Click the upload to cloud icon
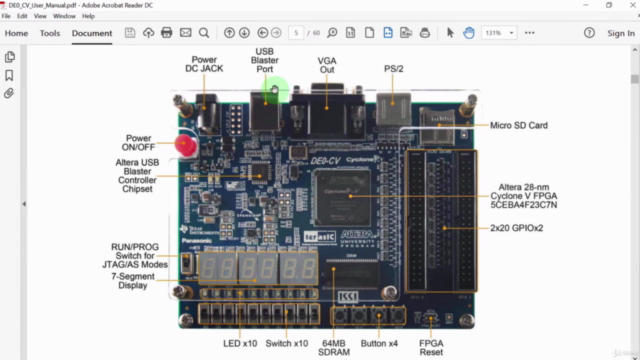This screenshot has width=640, height=360. pos(149,33)
